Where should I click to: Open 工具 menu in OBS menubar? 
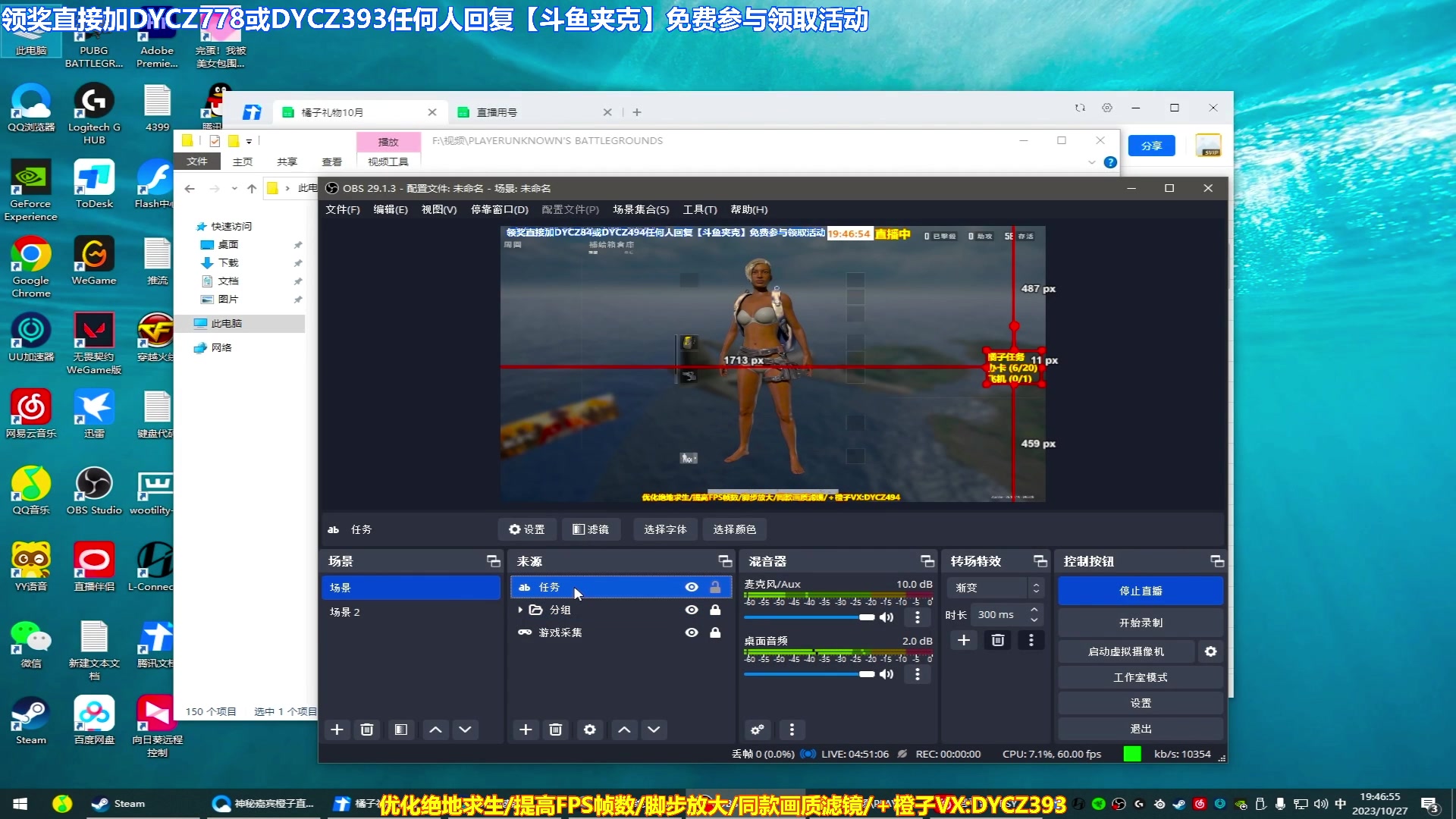tap(699, 209)
